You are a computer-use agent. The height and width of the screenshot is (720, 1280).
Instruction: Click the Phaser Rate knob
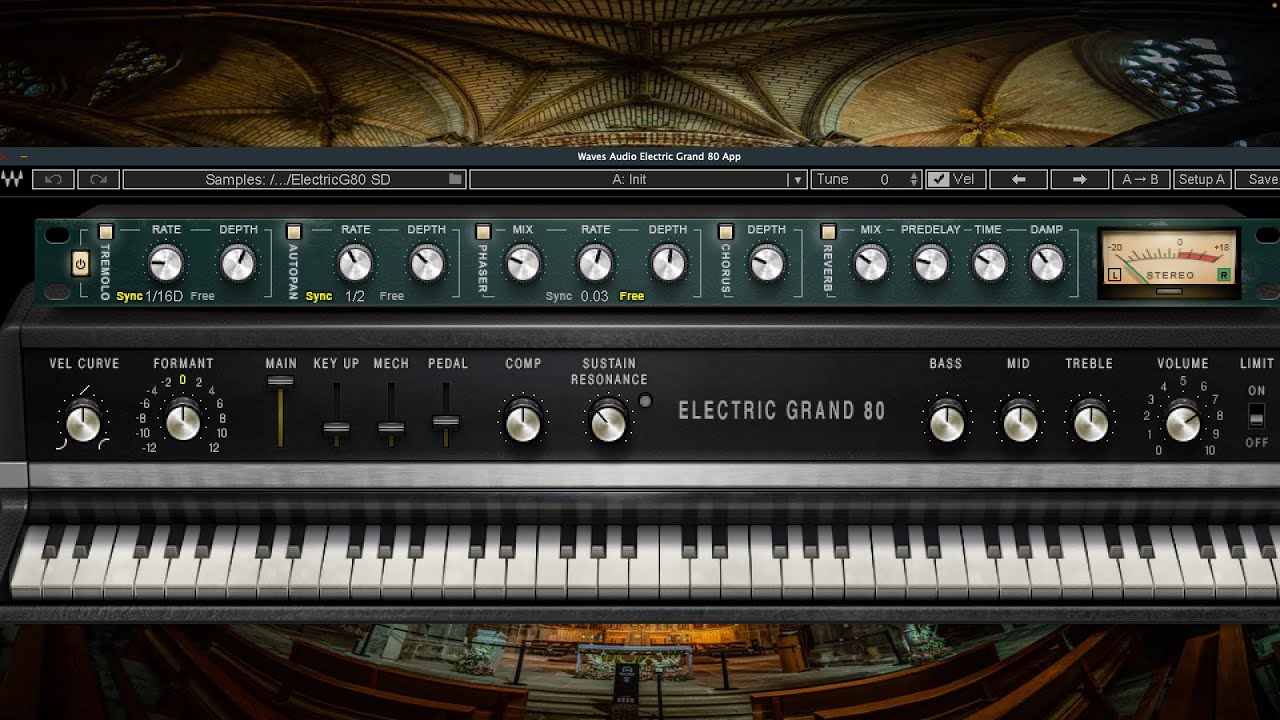595,264
